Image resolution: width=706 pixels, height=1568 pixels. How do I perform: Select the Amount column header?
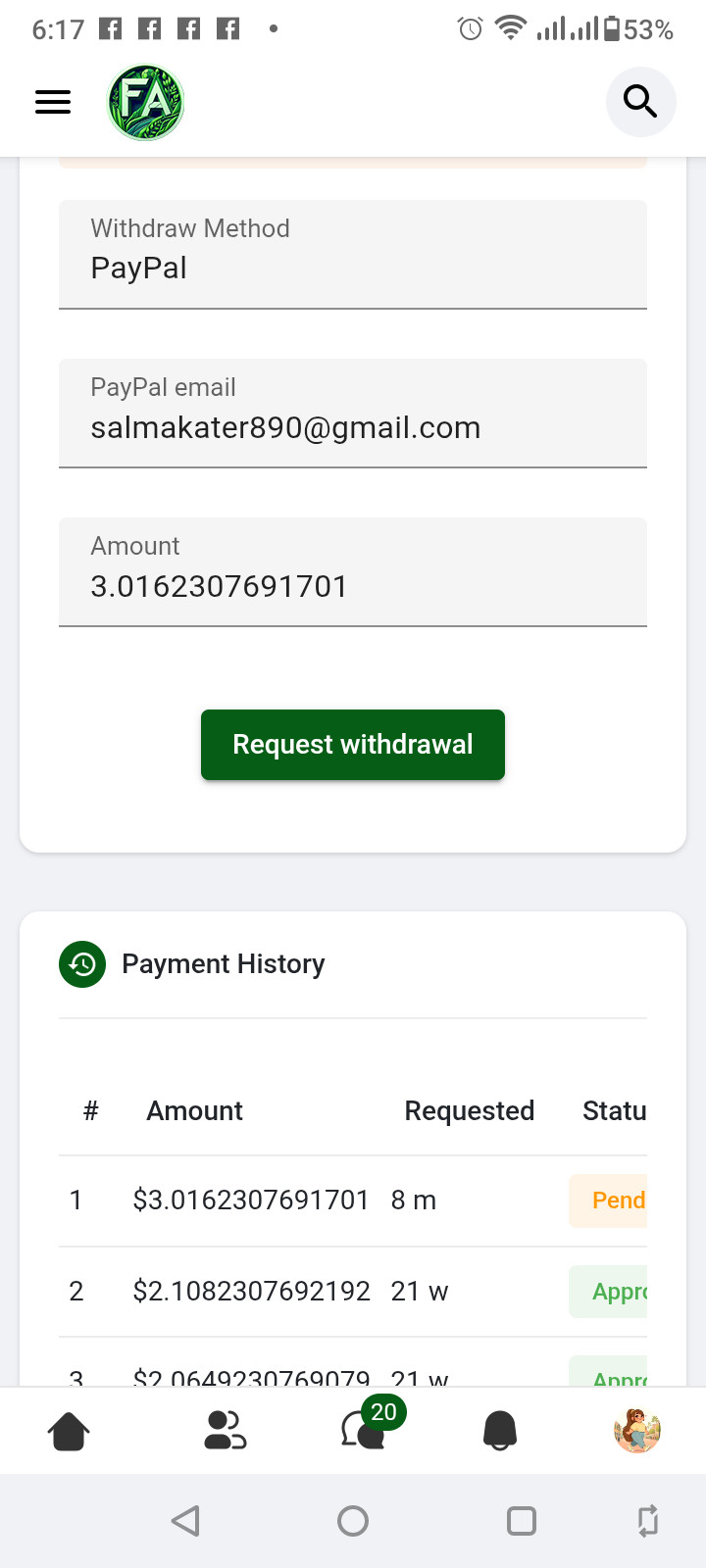click(x=194, y=1110)
